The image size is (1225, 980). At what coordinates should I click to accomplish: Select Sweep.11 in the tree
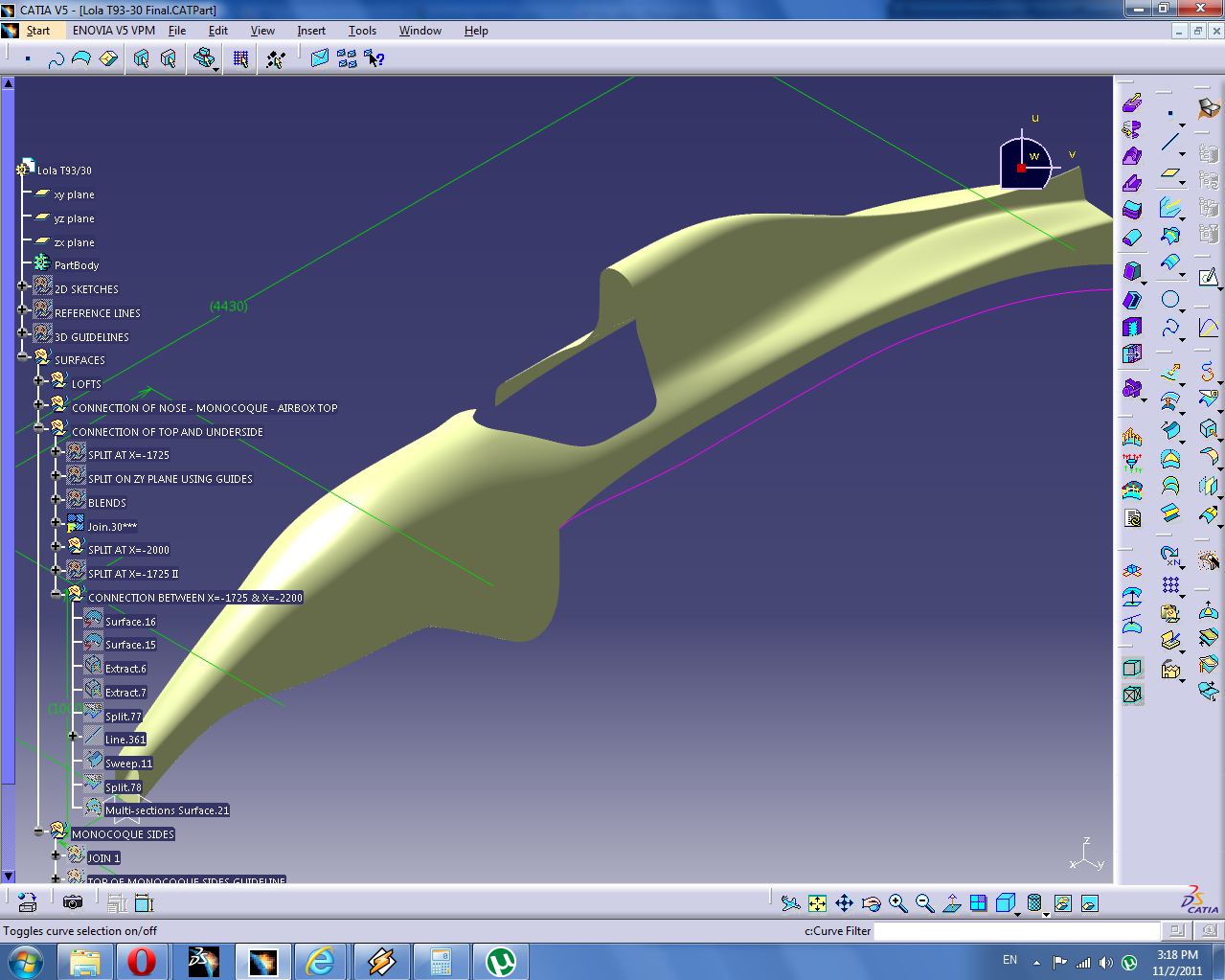point(128,763)
